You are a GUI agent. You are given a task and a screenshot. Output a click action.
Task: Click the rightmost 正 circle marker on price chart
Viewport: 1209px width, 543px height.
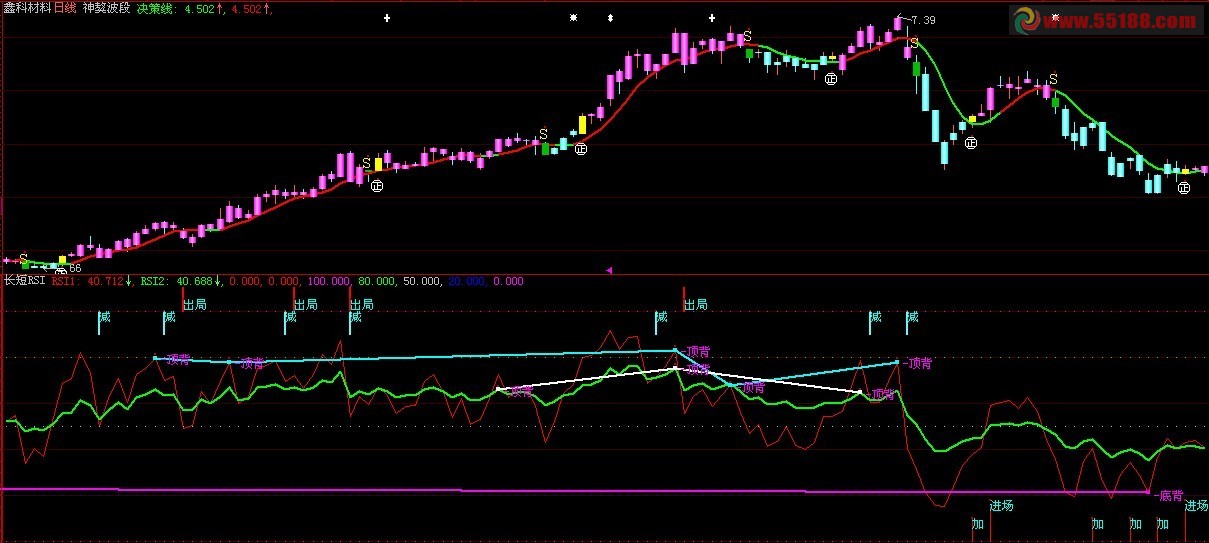(1185, 187)
